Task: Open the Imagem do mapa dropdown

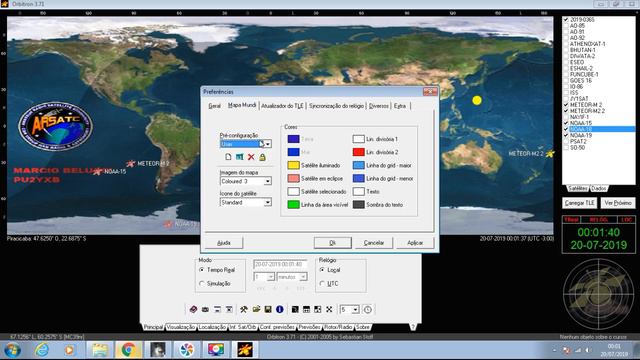Action: 267,181
